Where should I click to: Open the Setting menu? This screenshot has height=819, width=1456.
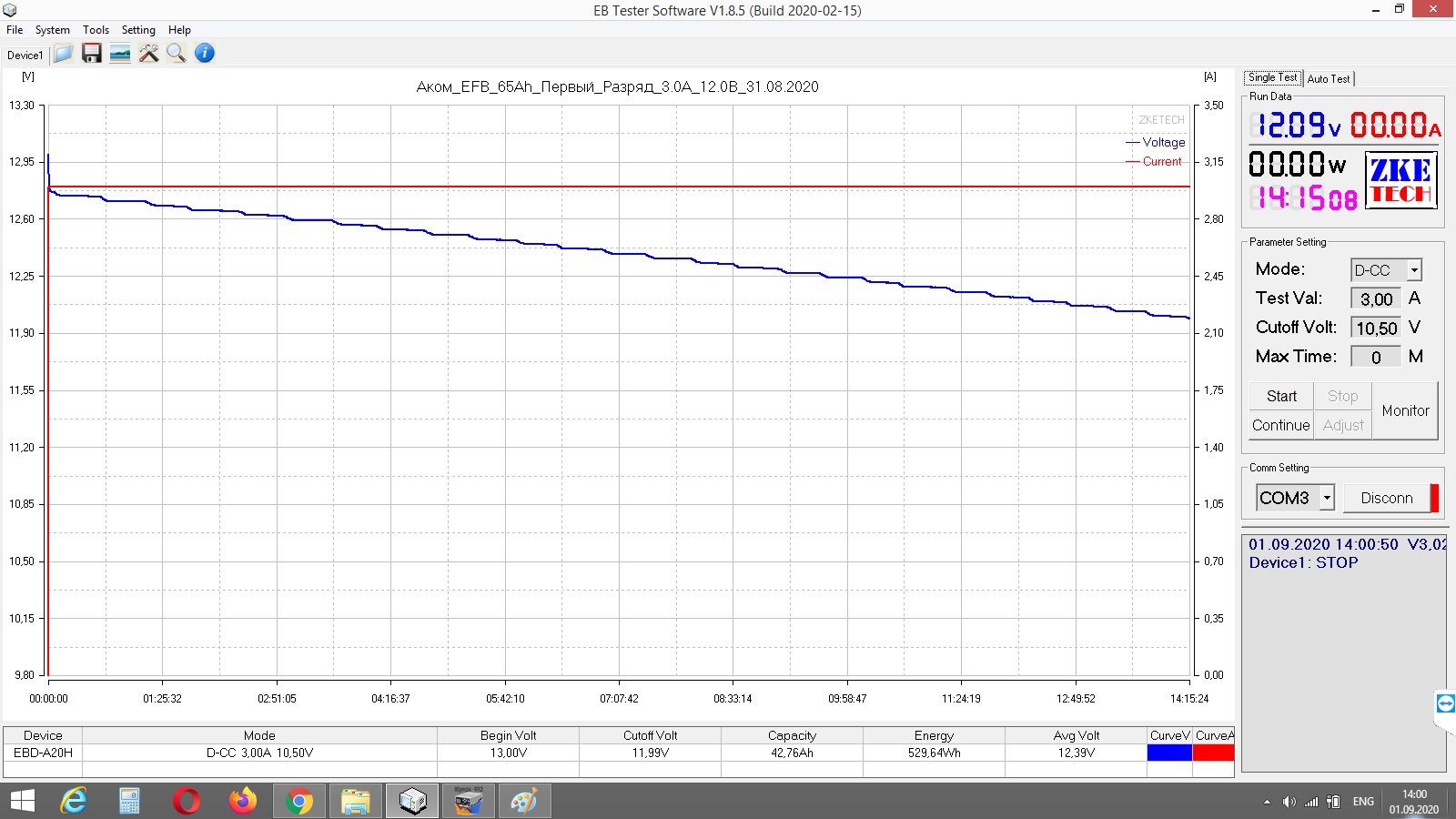click(138, 30)
